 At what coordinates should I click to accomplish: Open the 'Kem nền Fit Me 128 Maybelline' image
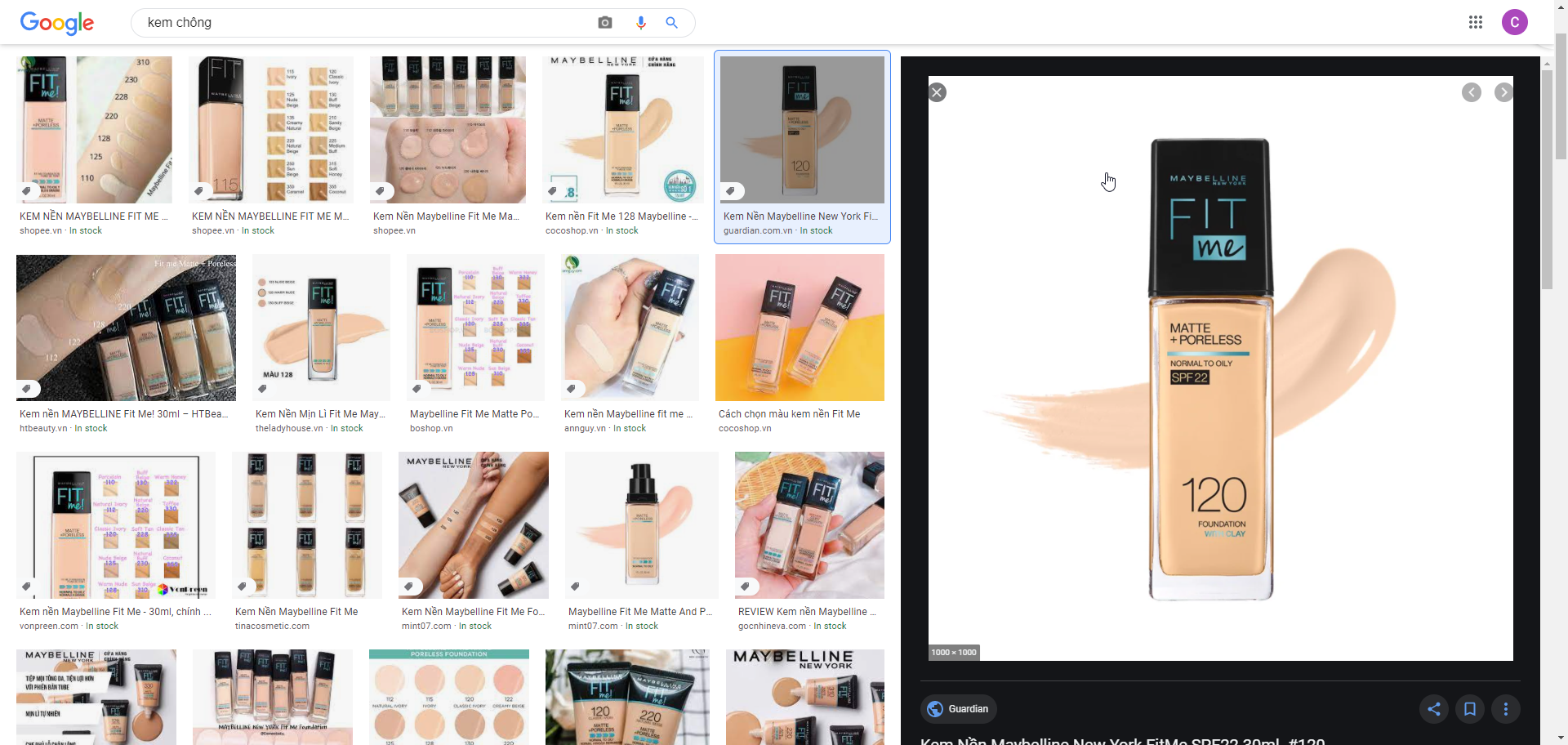623,129
